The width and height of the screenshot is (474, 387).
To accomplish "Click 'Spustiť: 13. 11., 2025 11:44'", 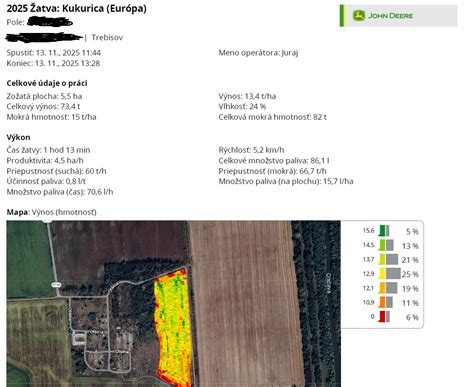I will (x=54, y=53).
